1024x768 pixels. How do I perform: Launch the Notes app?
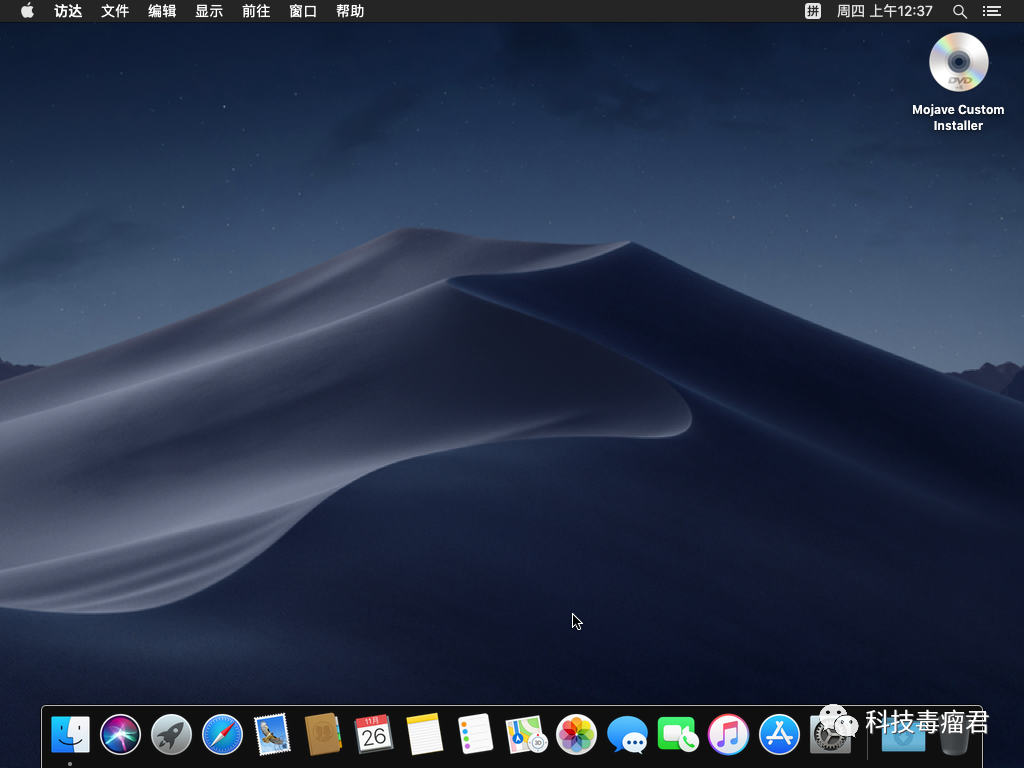(424, 735)
